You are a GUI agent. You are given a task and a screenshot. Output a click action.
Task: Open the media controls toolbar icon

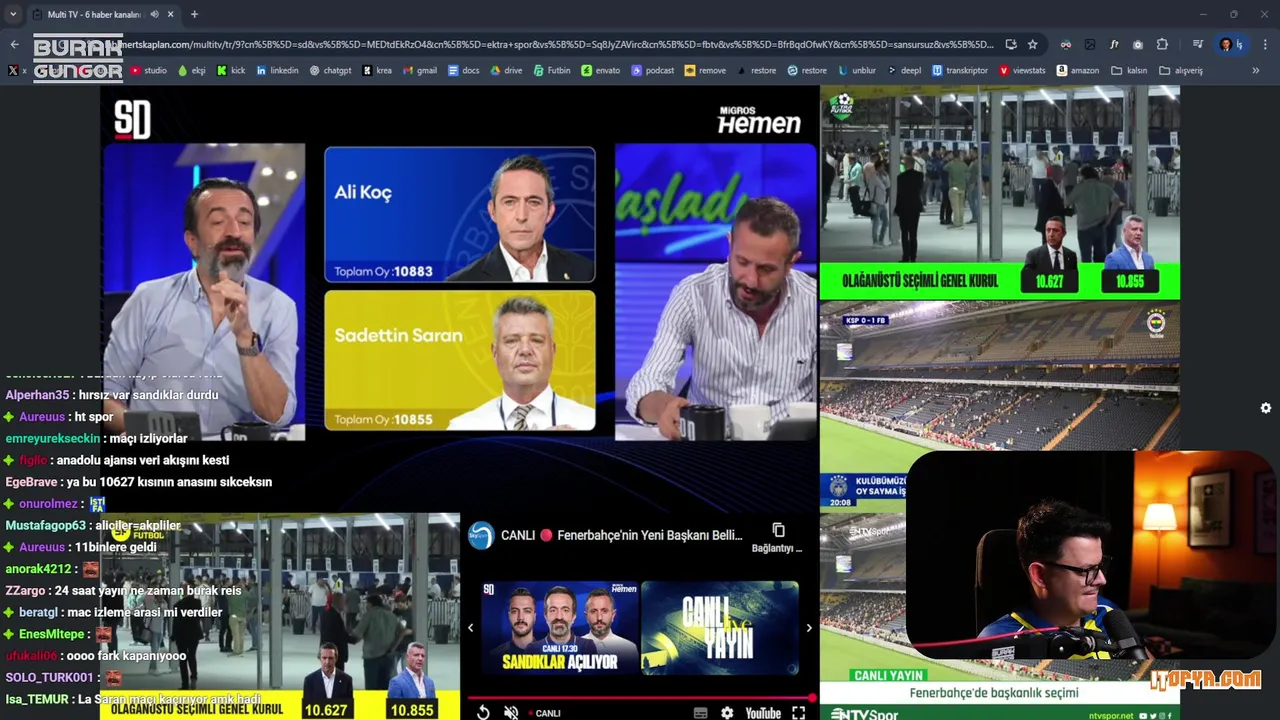point(1198,44)
